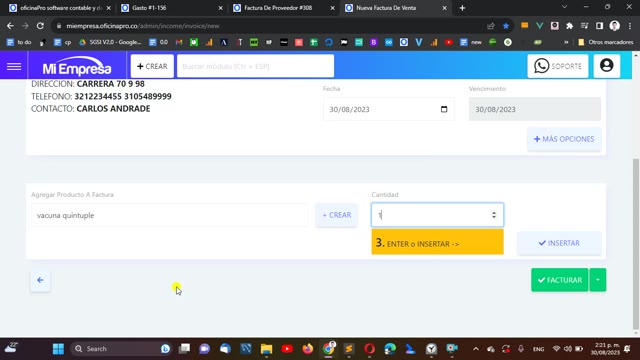Open the hamburger sidebar menu
The width and height of the screenshot is (640, 360).
click(14, 66)
